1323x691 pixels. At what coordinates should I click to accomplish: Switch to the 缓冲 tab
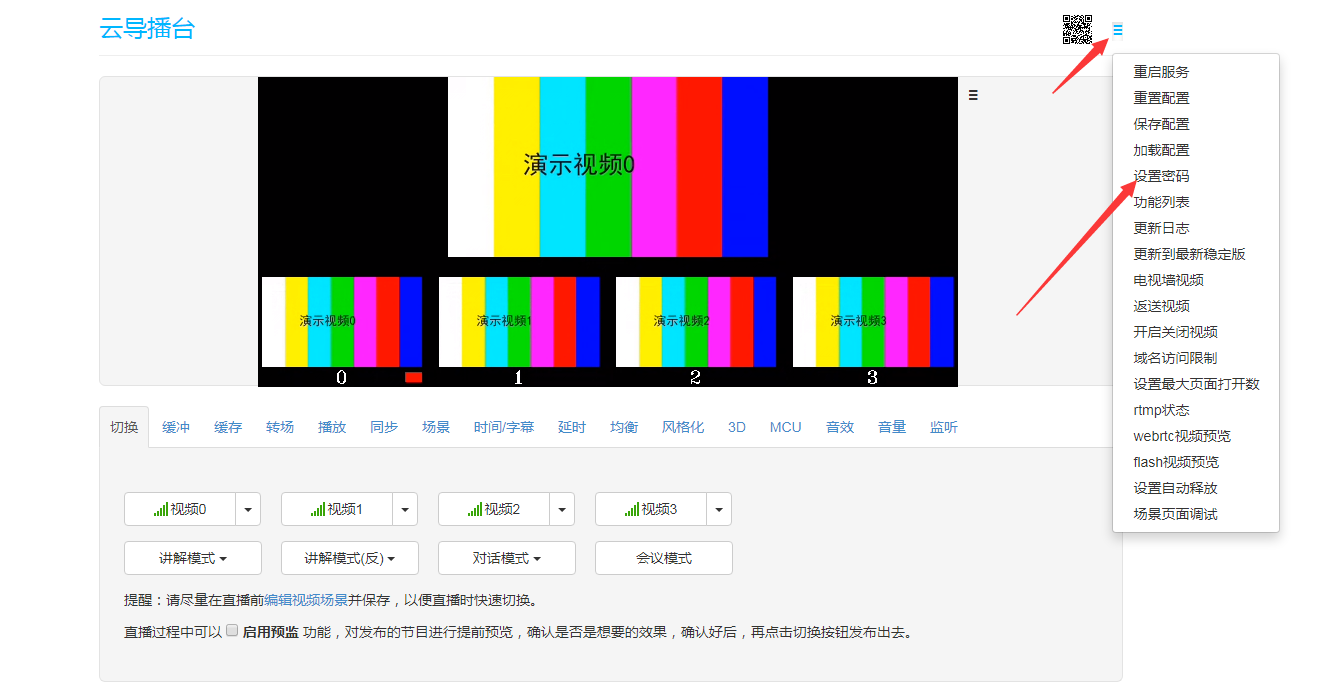(x=176, y=427)
